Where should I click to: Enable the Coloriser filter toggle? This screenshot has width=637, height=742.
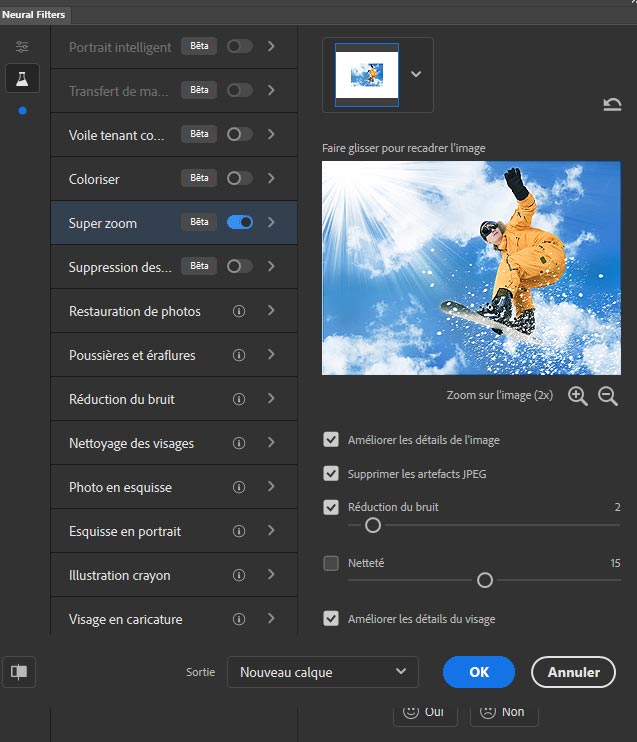tap(240, 178)
